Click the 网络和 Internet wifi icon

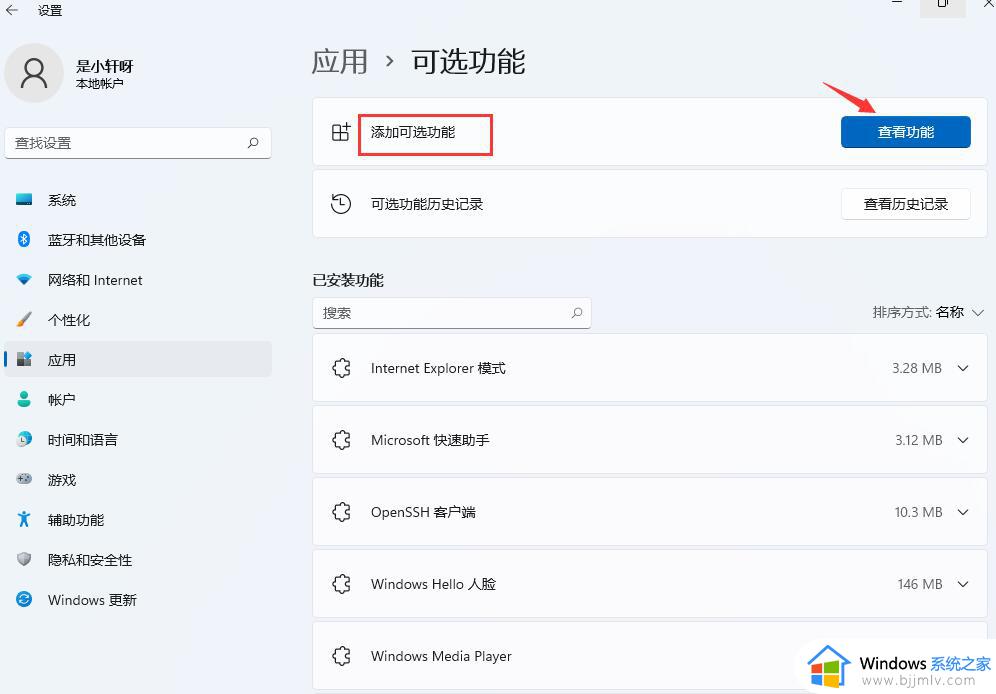[x=24, y=279]
